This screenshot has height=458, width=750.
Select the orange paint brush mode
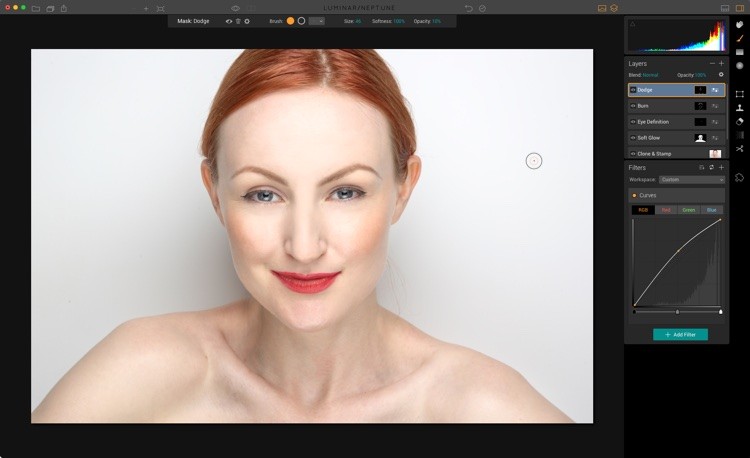(290, 21)
